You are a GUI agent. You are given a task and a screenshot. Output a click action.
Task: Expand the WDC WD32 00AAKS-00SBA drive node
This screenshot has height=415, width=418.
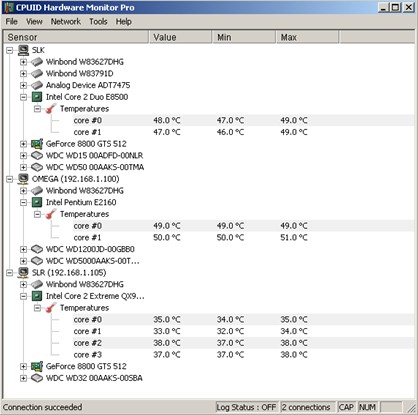[23, 378]
